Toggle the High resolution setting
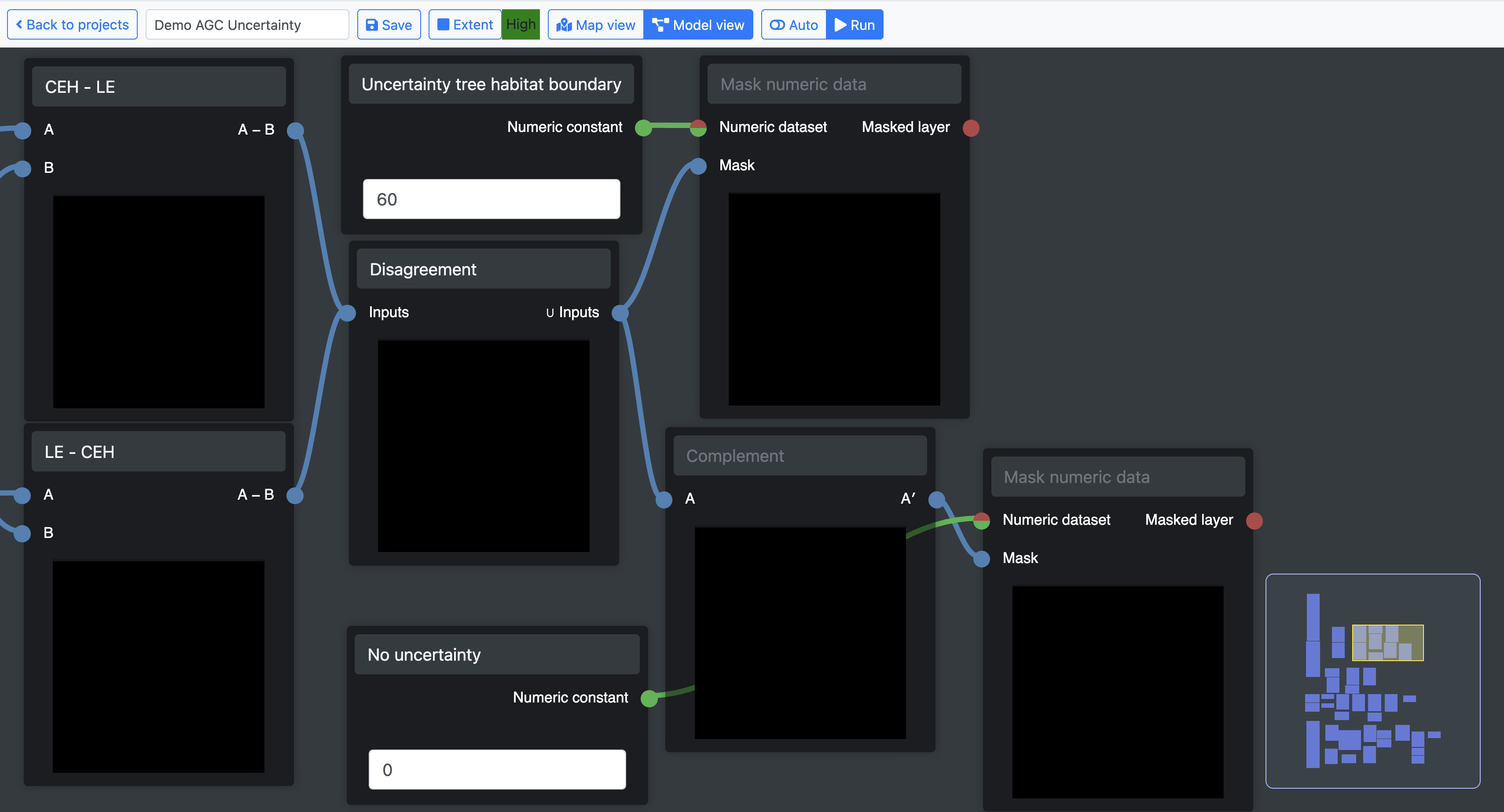This screenshot has width=1504, height=812. pyautogui.click(x=520, y=25)
